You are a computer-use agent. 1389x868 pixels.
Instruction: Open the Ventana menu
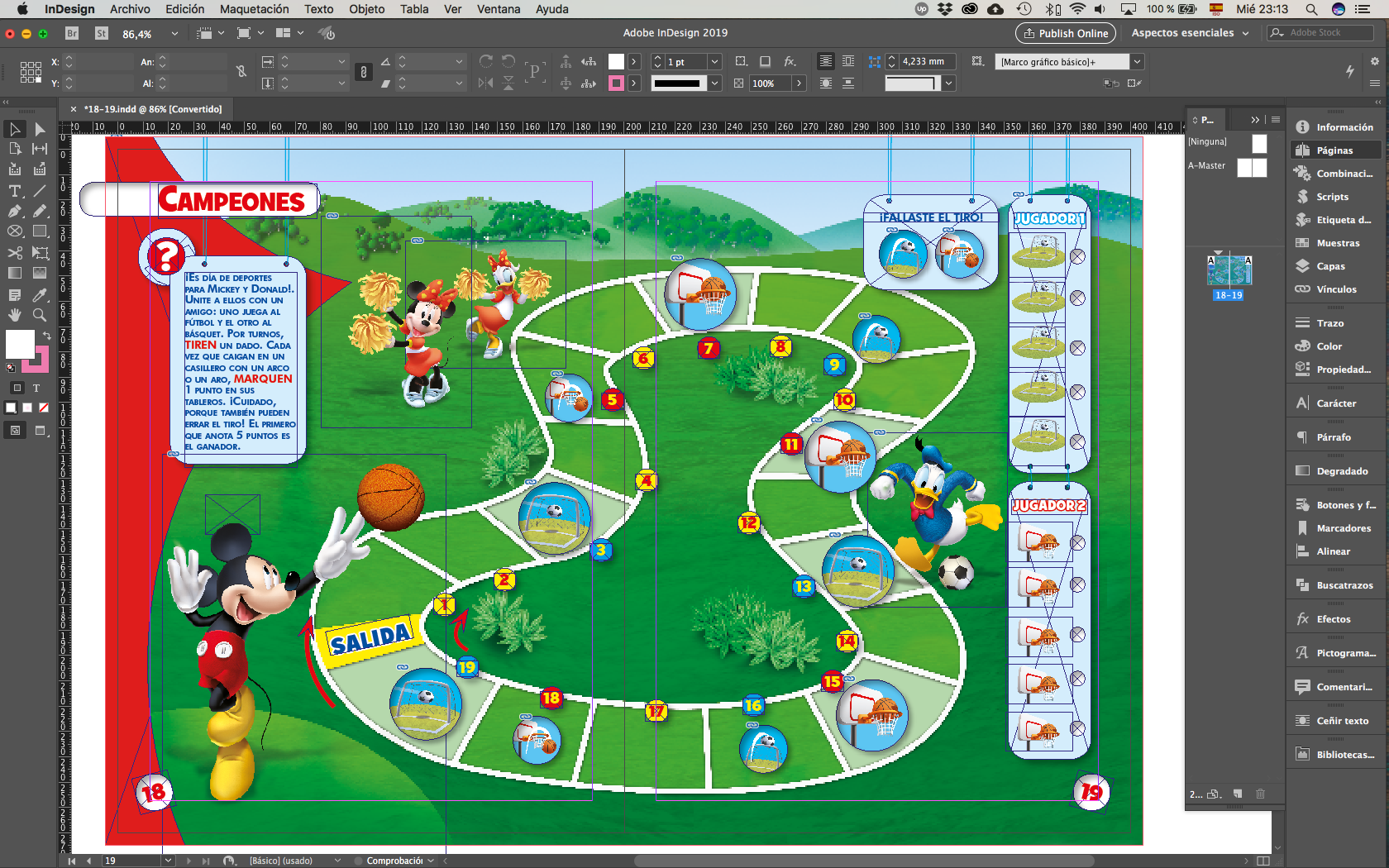pyautogui.click(x=499, y=9)
